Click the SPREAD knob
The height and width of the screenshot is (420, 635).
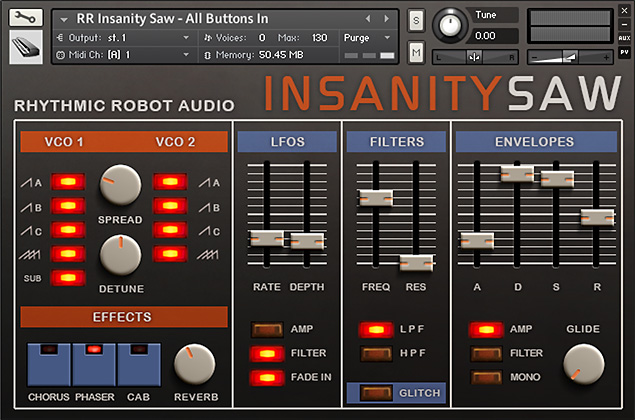click(x=120, y=185)
